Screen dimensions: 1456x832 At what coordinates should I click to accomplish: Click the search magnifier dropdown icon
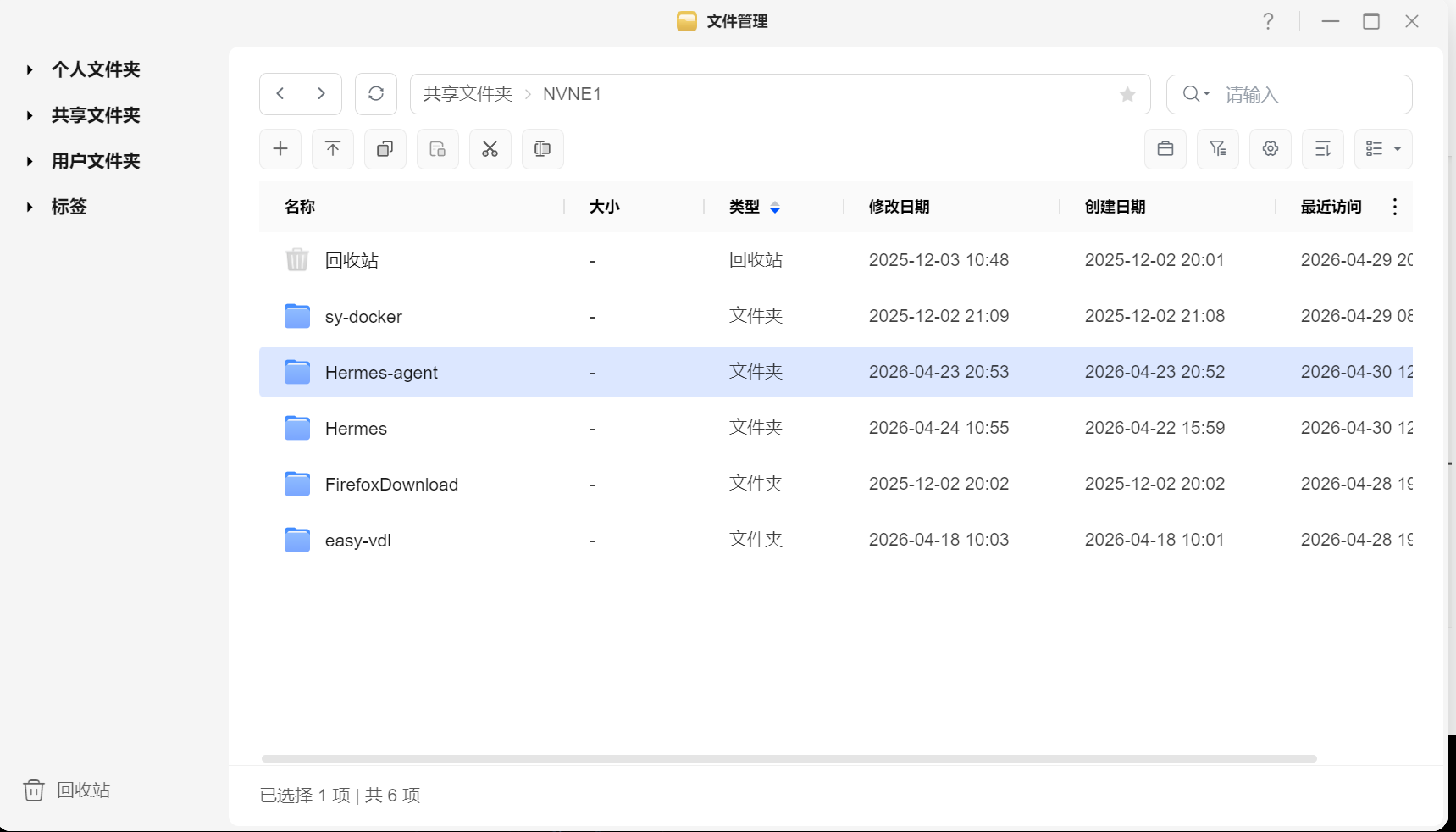pyautogui.click(x=1196, y=94)
